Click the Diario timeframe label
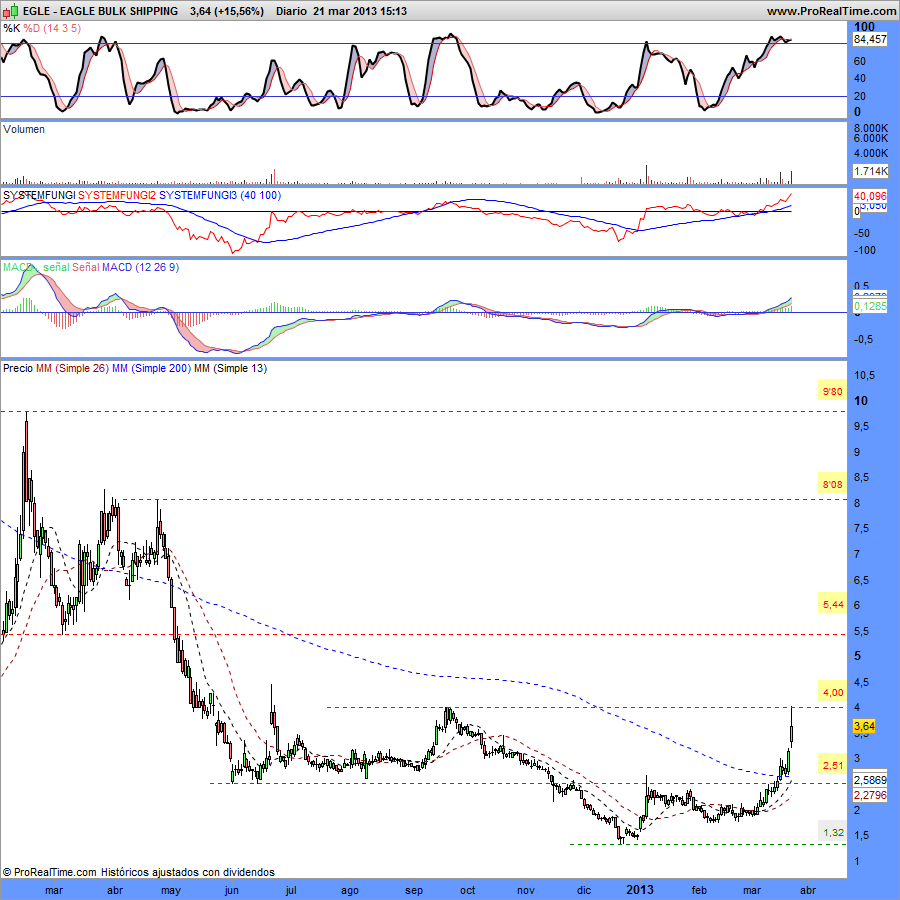 291,11
